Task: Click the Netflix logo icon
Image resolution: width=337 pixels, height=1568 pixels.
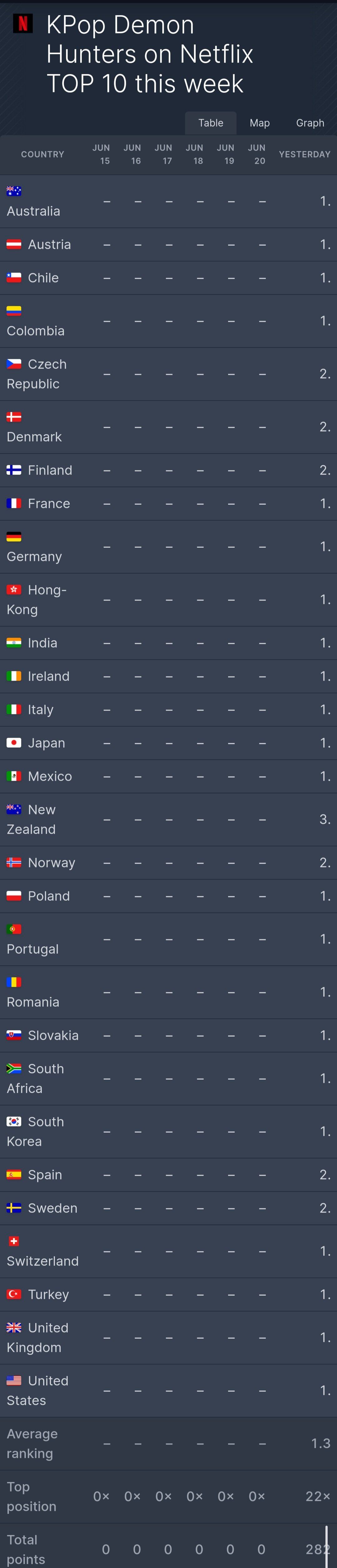Action: click(x=23, y=24)
